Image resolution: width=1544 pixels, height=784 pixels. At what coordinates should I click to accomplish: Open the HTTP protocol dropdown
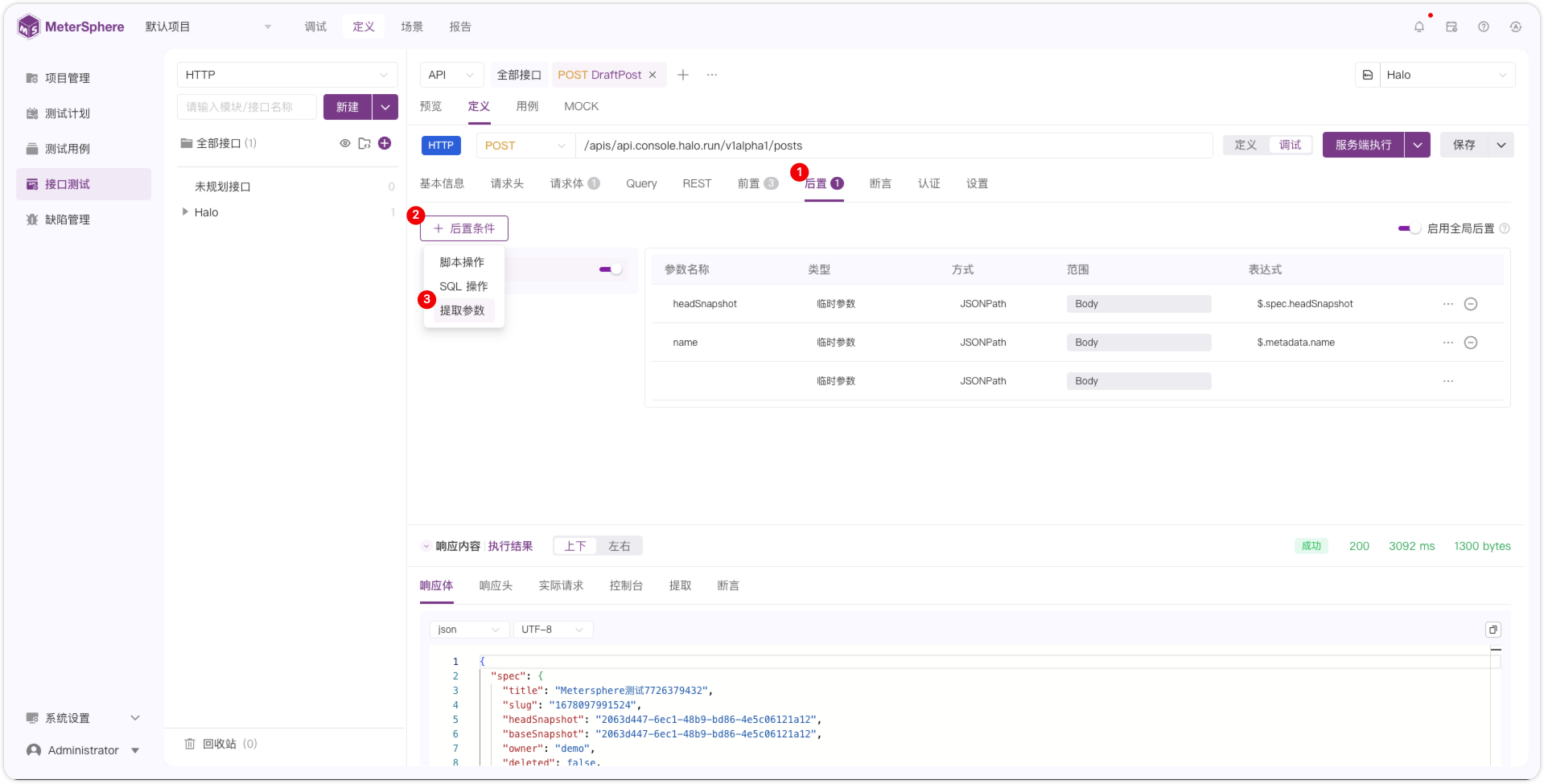[x=287, y=75]
